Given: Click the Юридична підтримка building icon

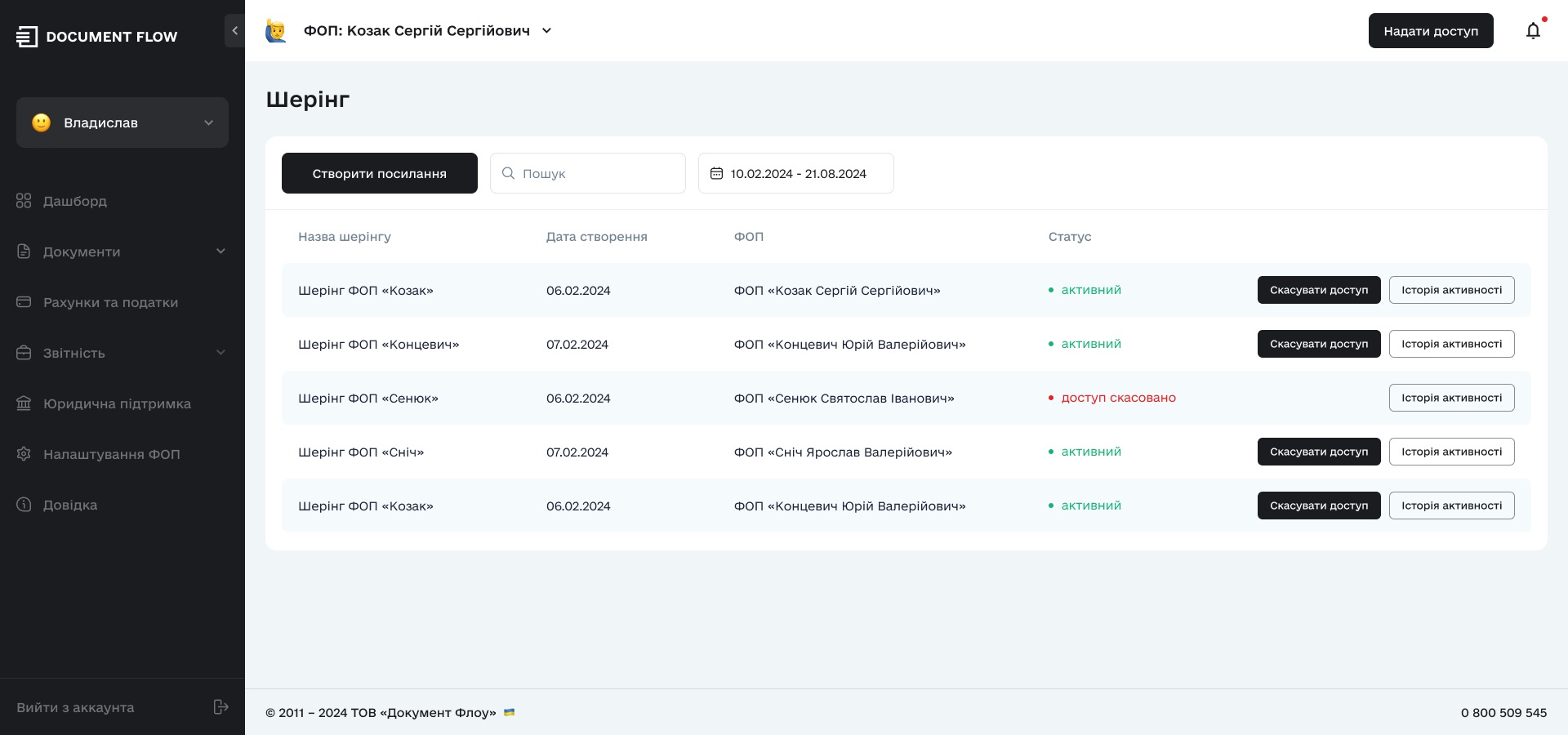Looking at the screenshot, I should coord(24,403).
